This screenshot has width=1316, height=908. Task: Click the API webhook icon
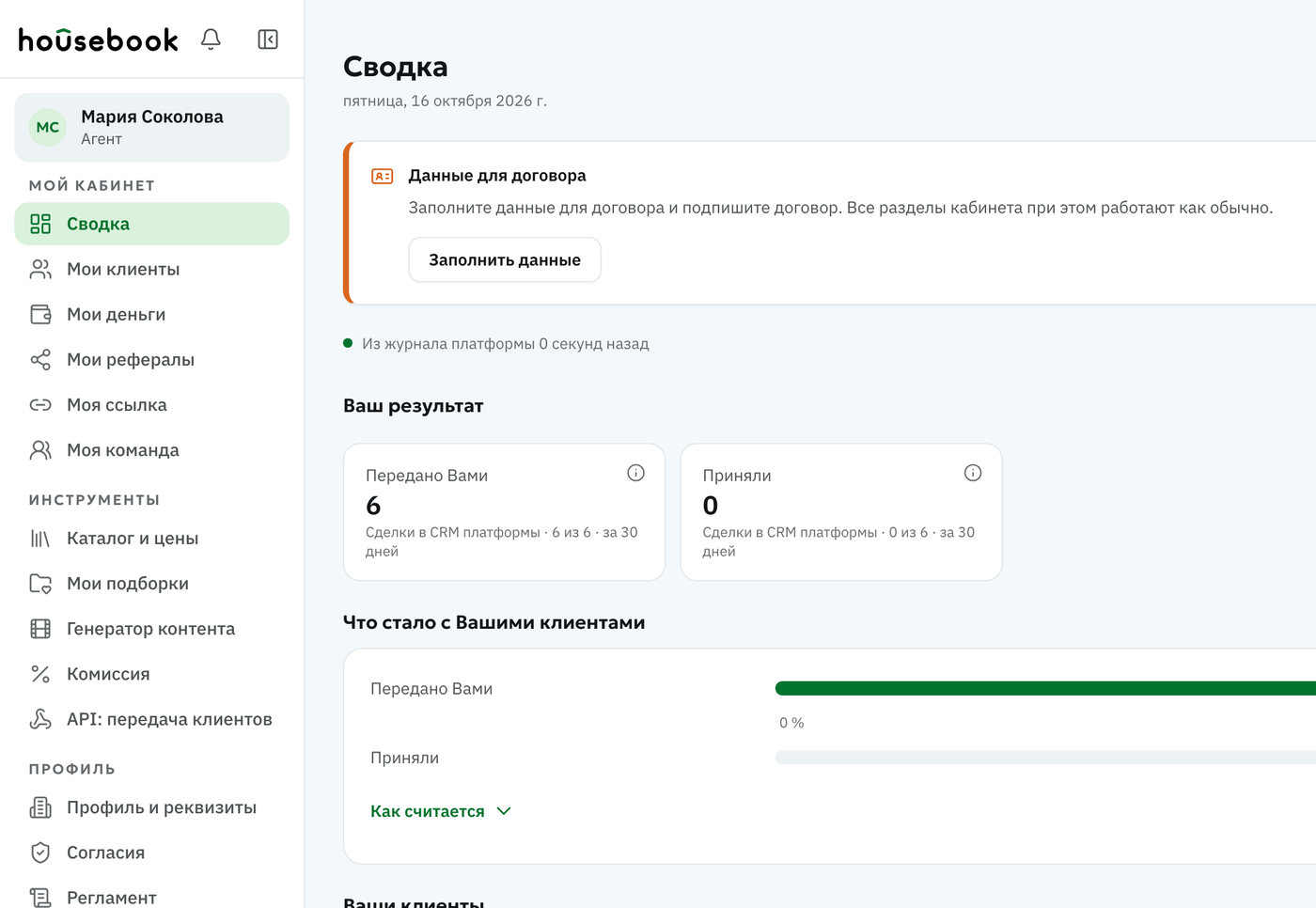tap(40, 718)
